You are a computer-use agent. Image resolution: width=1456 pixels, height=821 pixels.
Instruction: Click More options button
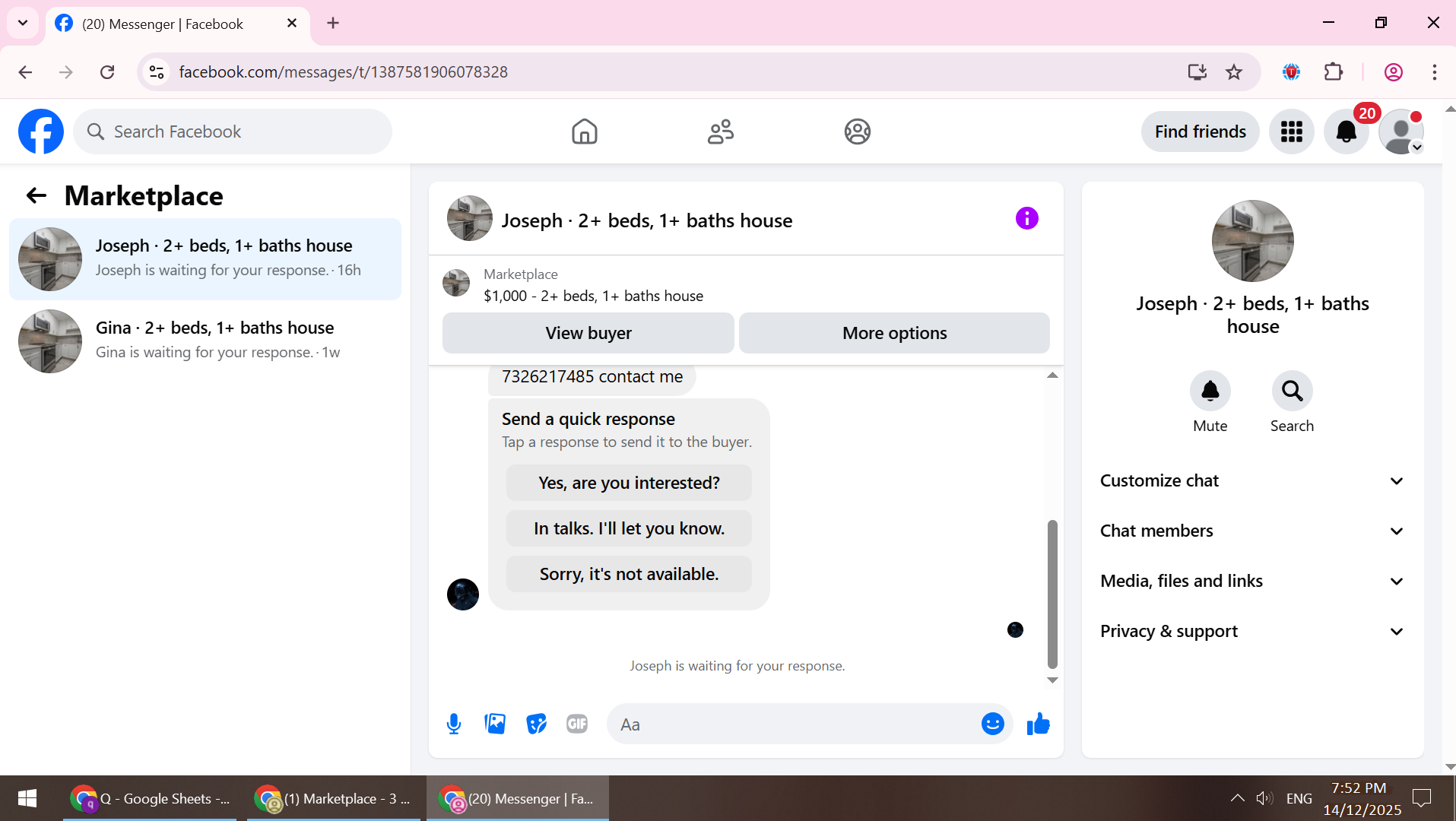point(894,333)
